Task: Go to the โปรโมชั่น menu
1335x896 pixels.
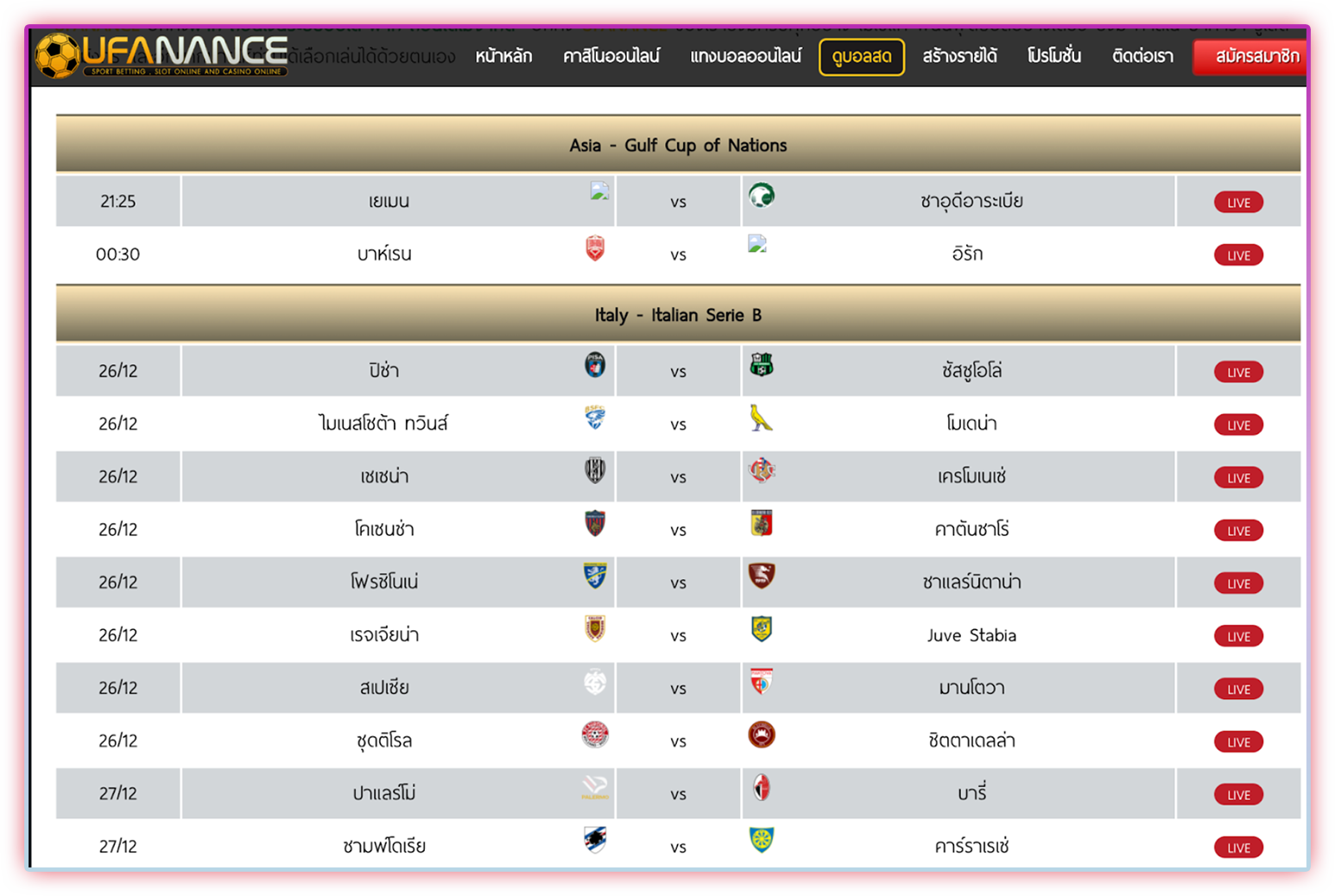Action: [1053, 57]
